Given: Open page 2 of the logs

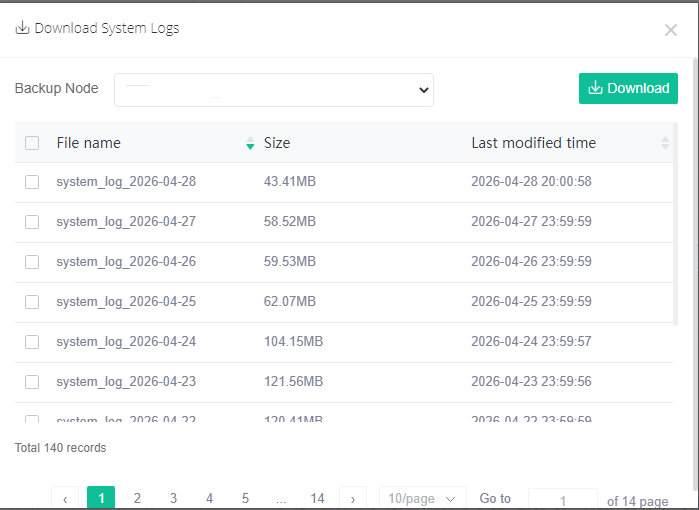Looking at the screenshot, I should pyautogui.click(x=137, y=498).
